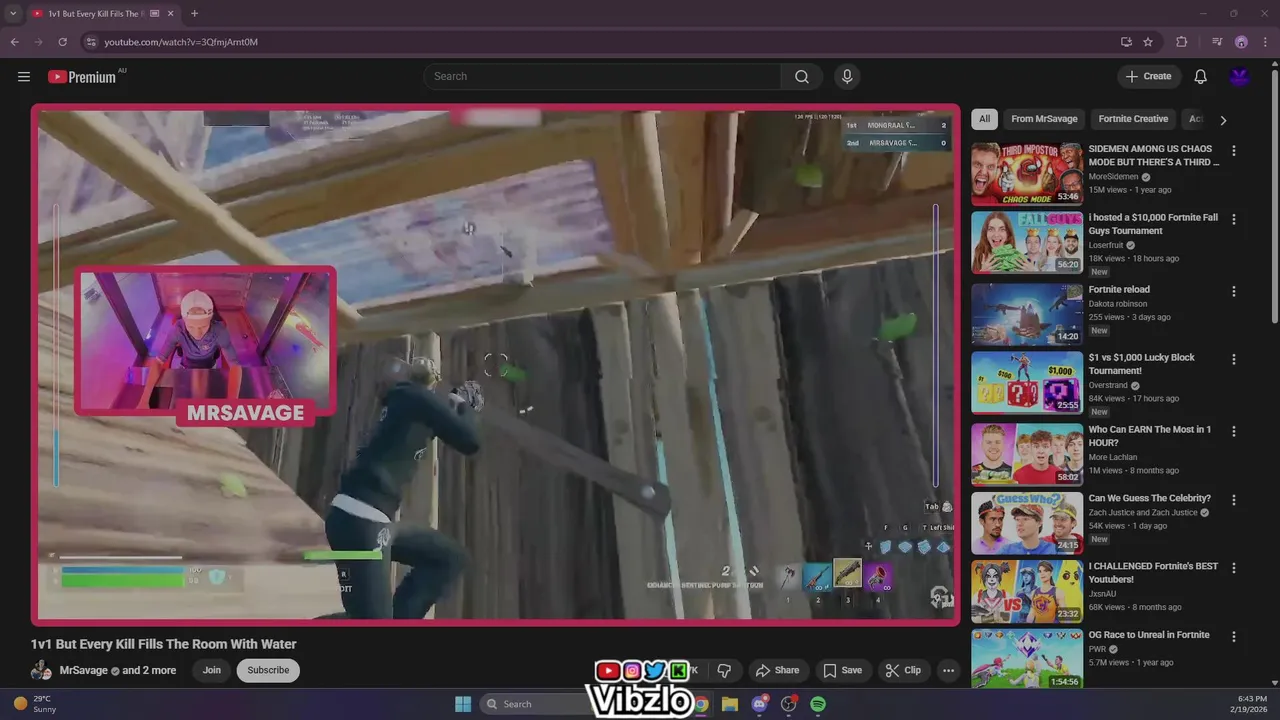
Task: Open I CHALLENGED Fortnite's BEST Youtubers title
Action: [x=1154, y=573]
